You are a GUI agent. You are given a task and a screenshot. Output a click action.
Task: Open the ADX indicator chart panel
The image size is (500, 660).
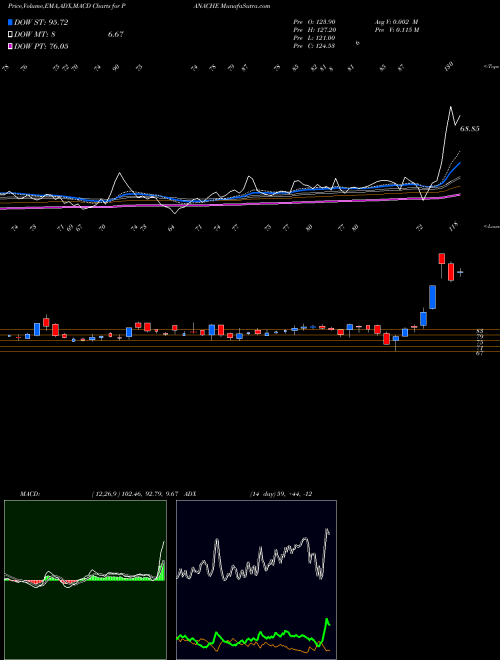click(256, 580)
